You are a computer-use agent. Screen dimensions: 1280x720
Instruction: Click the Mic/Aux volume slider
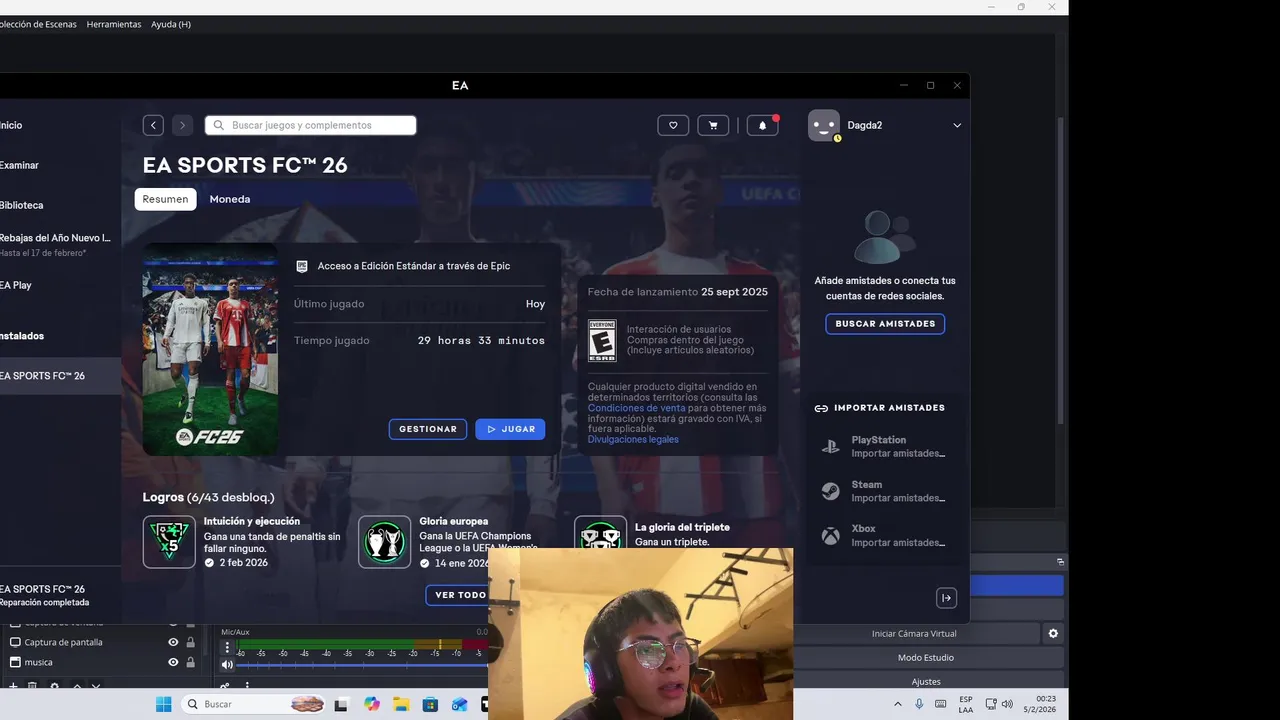[x=361, y=665]
